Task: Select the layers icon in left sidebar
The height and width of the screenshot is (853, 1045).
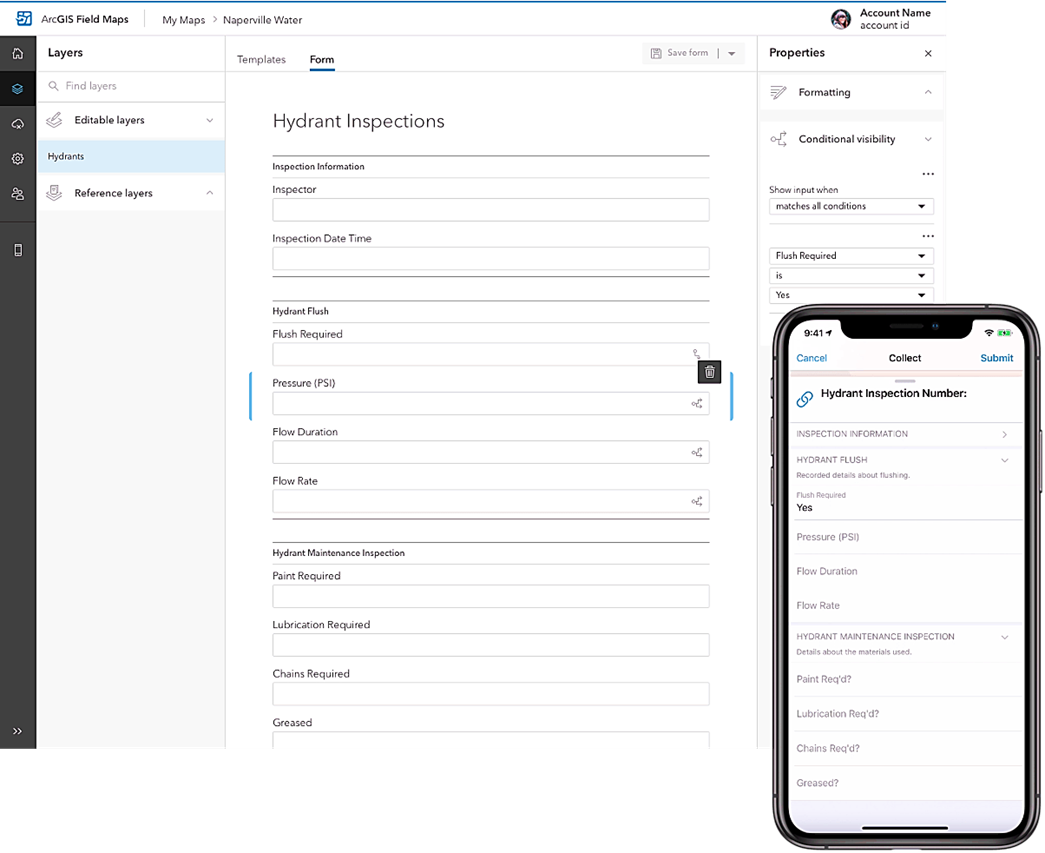Action: (17, 89)
